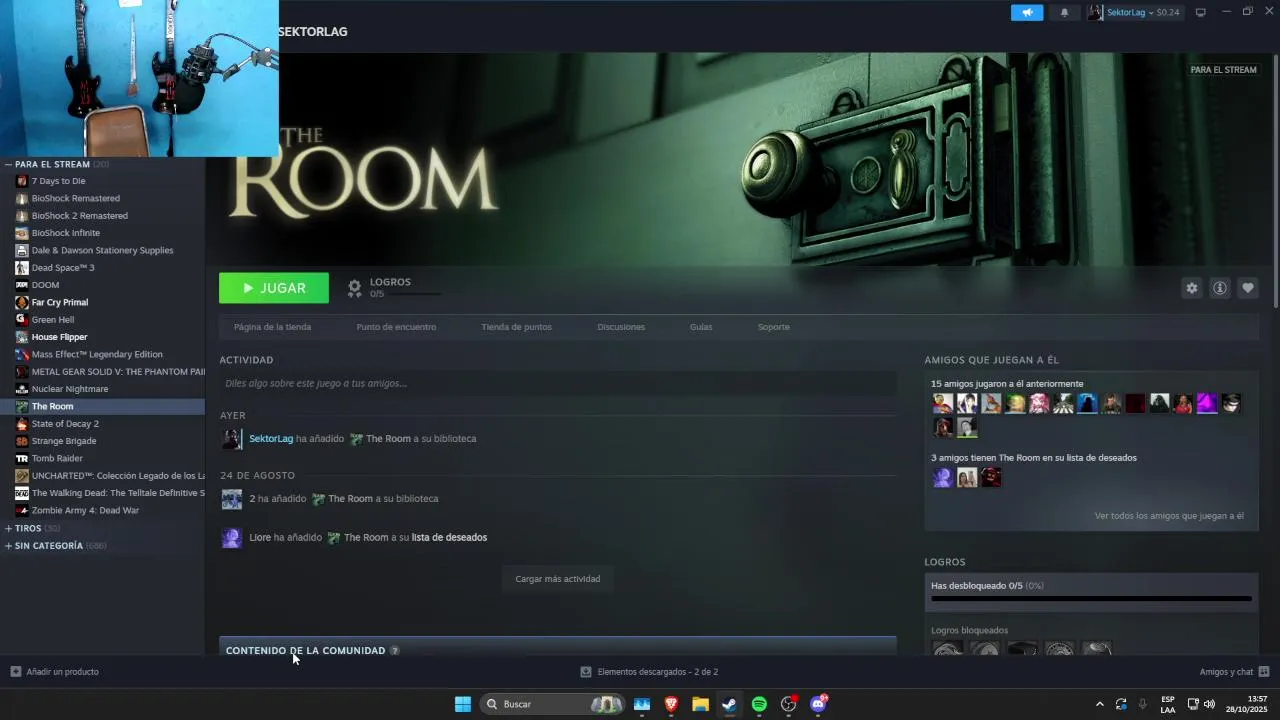
Task: Open the Soporte tab
Action: [773, 327]
